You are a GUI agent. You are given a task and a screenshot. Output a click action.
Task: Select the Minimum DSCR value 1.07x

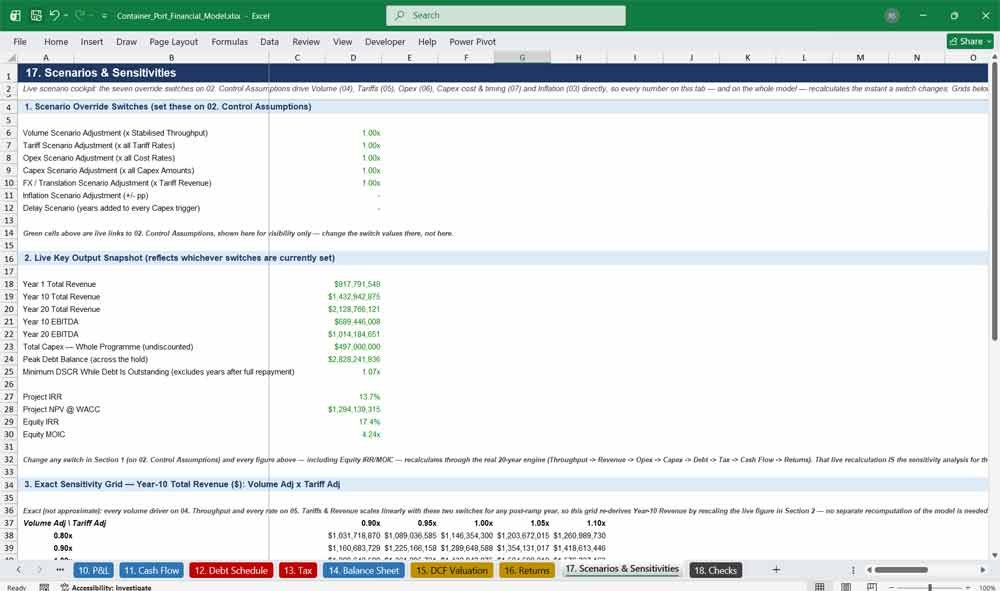[x=353, y=372]
